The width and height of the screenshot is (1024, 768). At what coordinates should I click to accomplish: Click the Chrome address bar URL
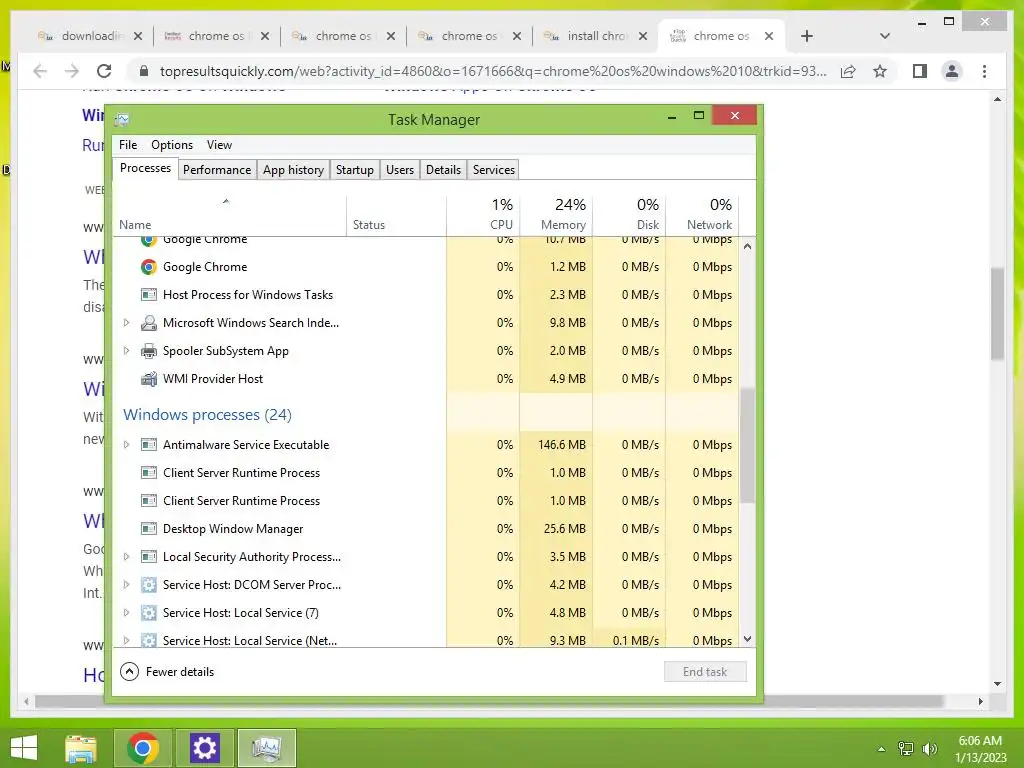493,71
